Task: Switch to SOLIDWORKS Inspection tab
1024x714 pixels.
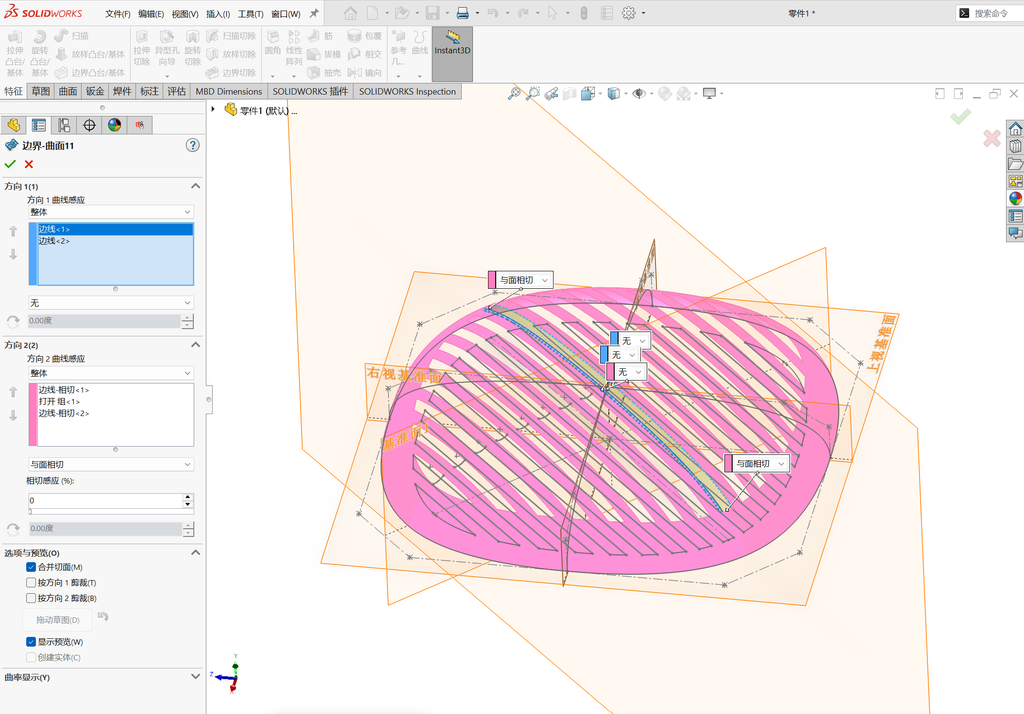Action: tap(408, 91)
